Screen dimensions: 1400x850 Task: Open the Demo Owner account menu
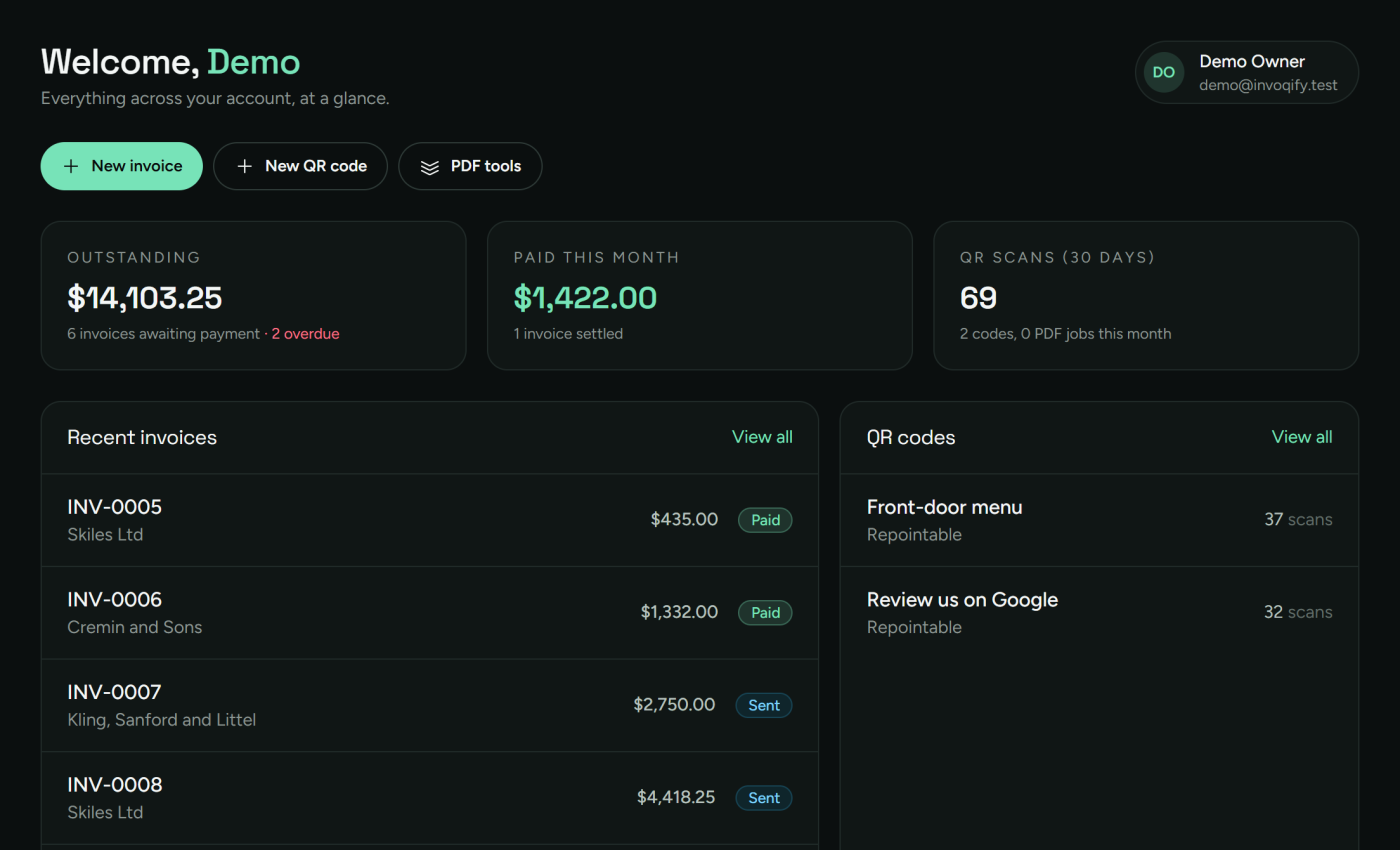(1247, 72)
